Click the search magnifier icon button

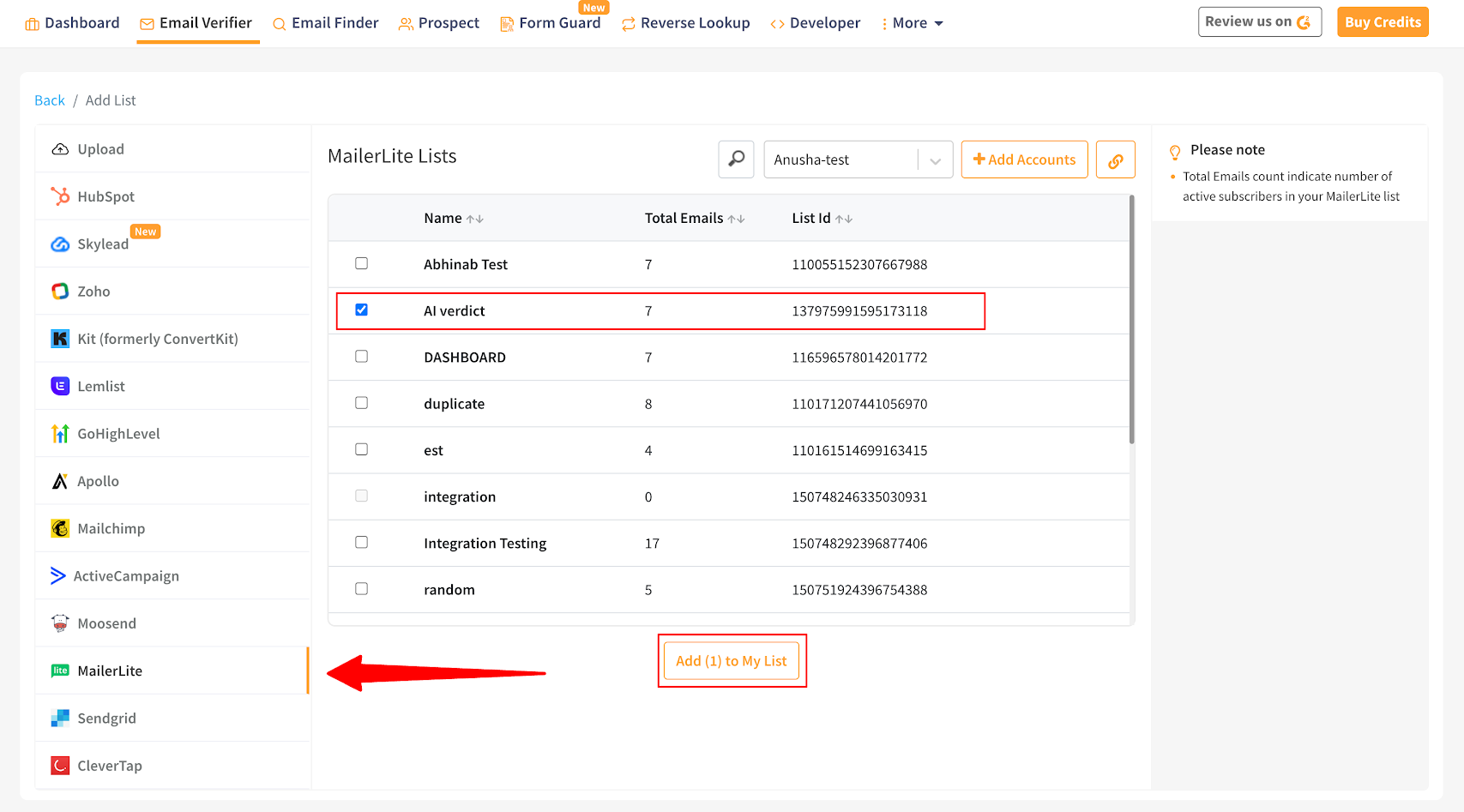(736, 159)
